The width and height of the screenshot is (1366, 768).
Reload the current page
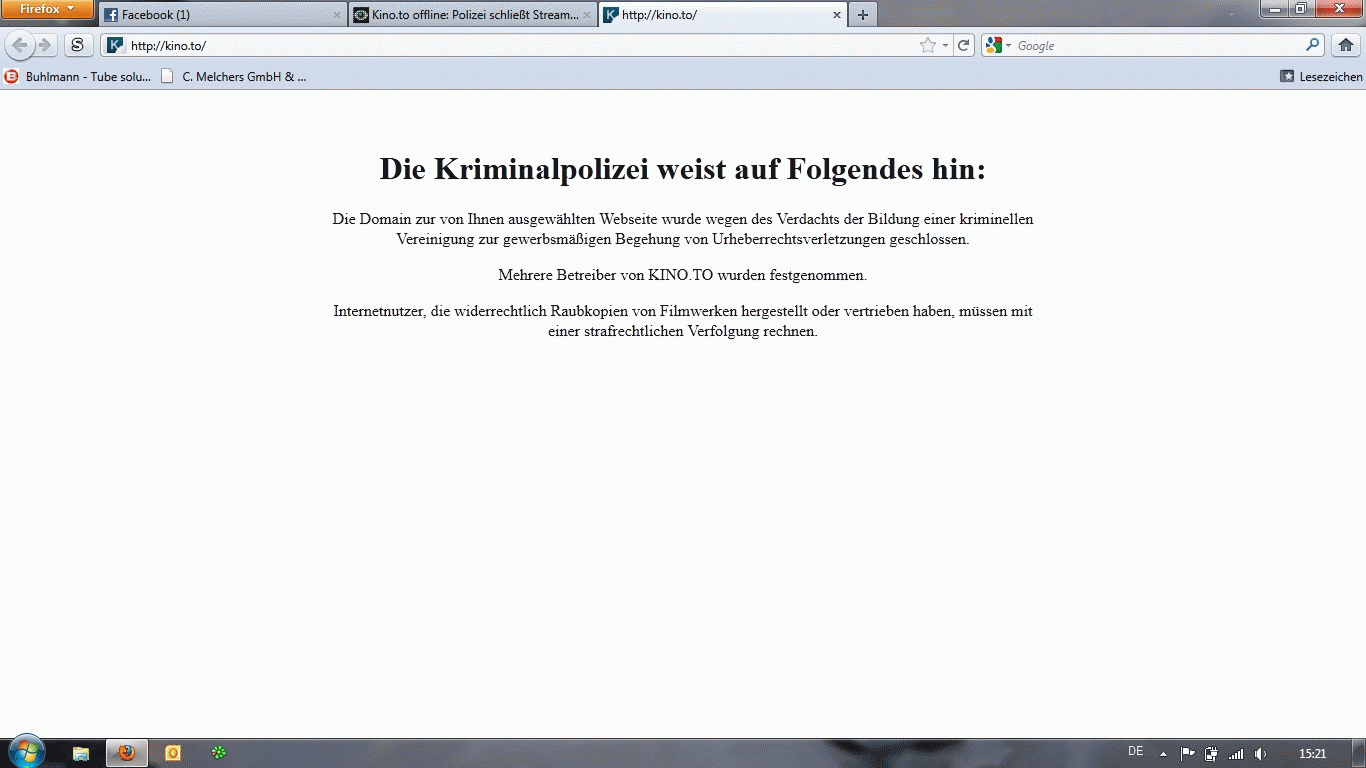coord(963,45)
